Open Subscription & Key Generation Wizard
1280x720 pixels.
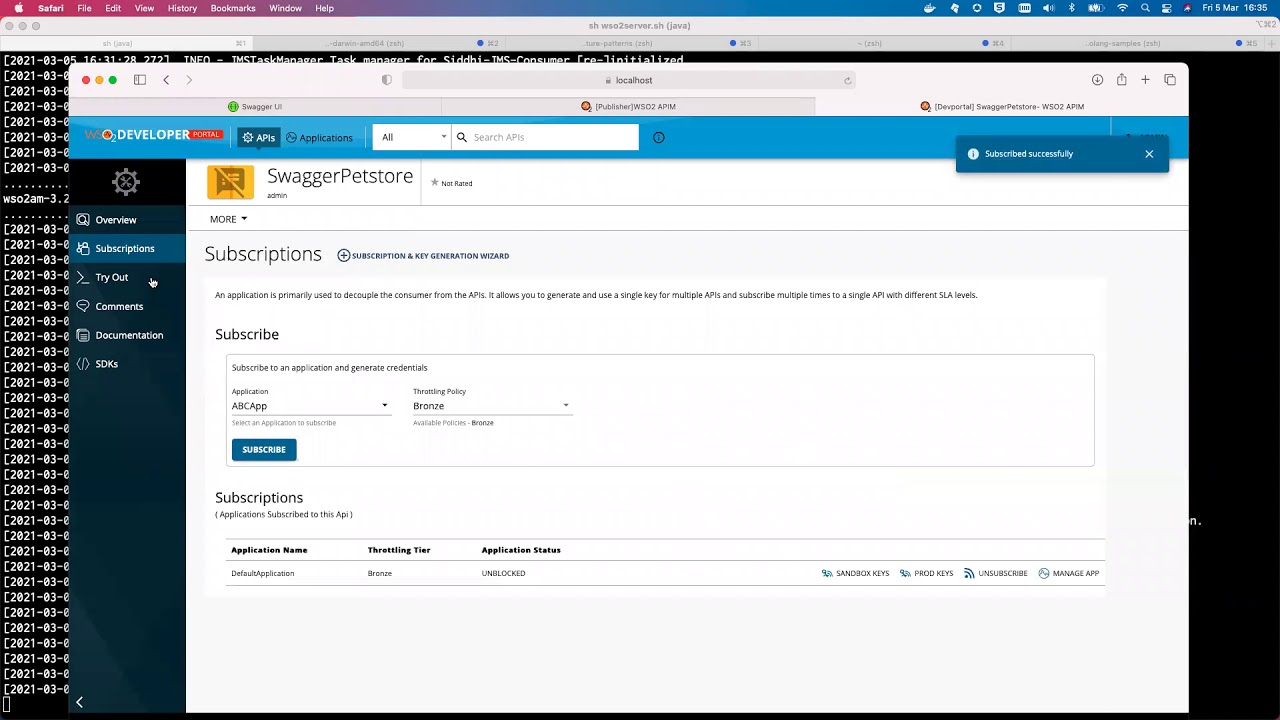tap(423, 256)
